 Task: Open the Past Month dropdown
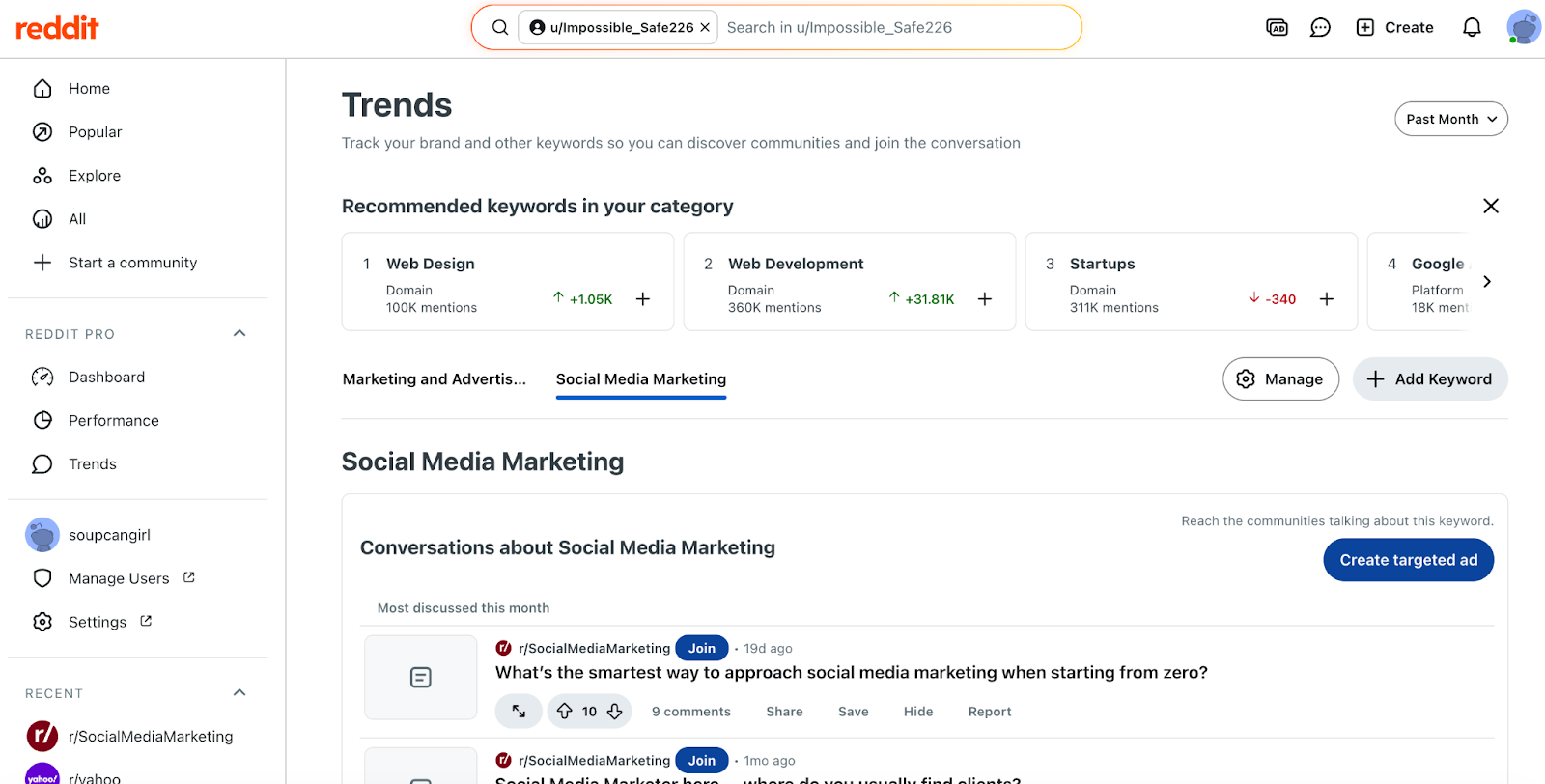1450,119
